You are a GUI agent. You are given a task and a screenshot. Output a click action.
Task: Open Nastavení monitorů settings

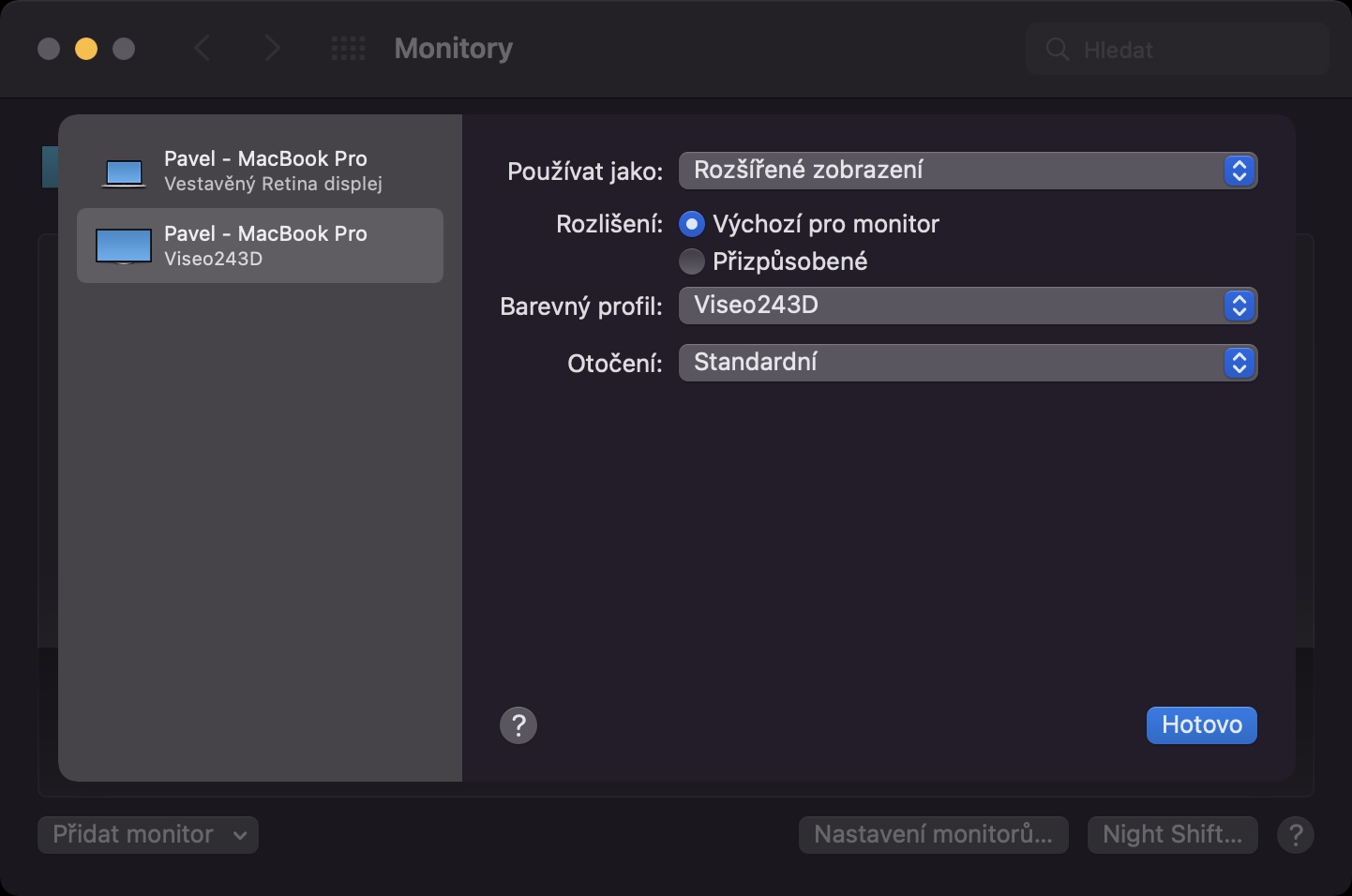(933, 834)
